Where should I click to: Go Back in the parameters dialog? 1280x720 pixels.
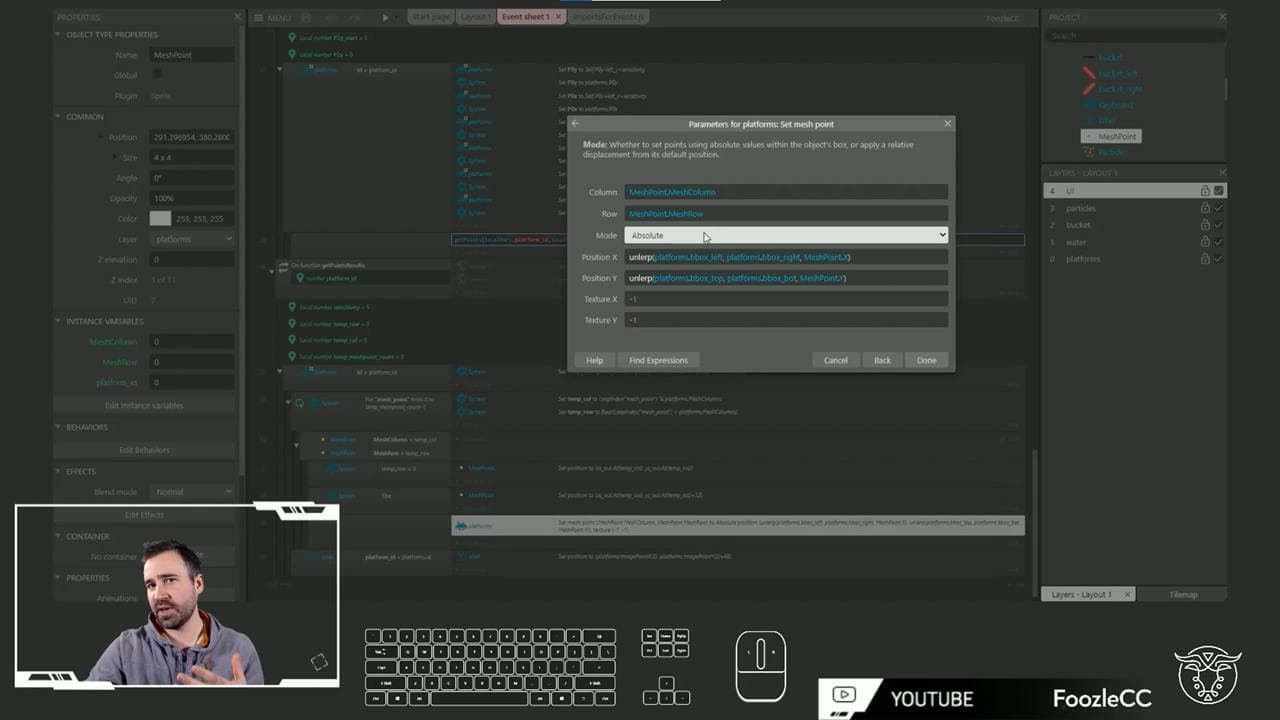tap(882, 360)
